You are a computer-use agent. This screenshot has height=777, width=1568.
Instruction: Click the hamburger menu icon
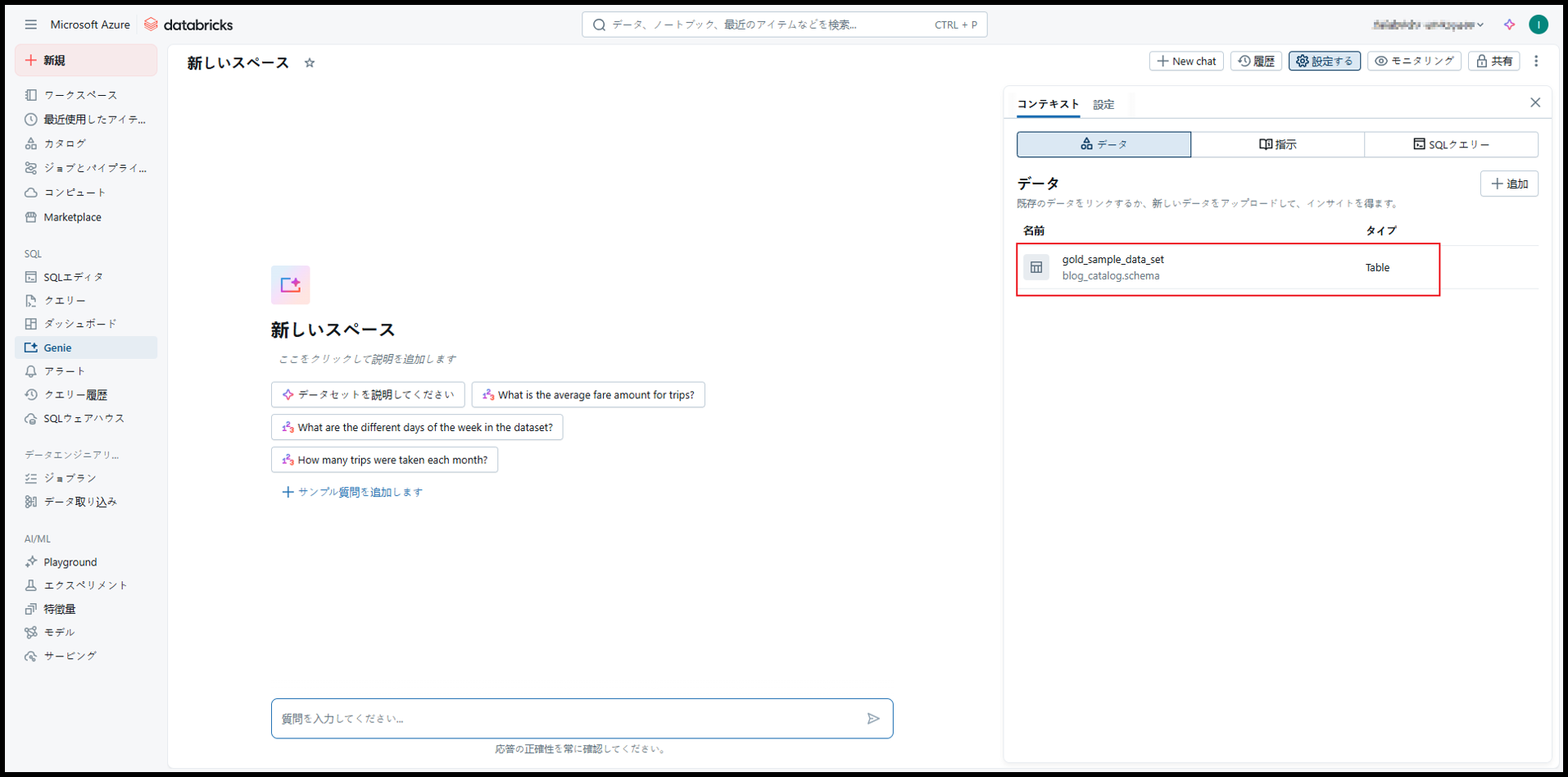30,25
